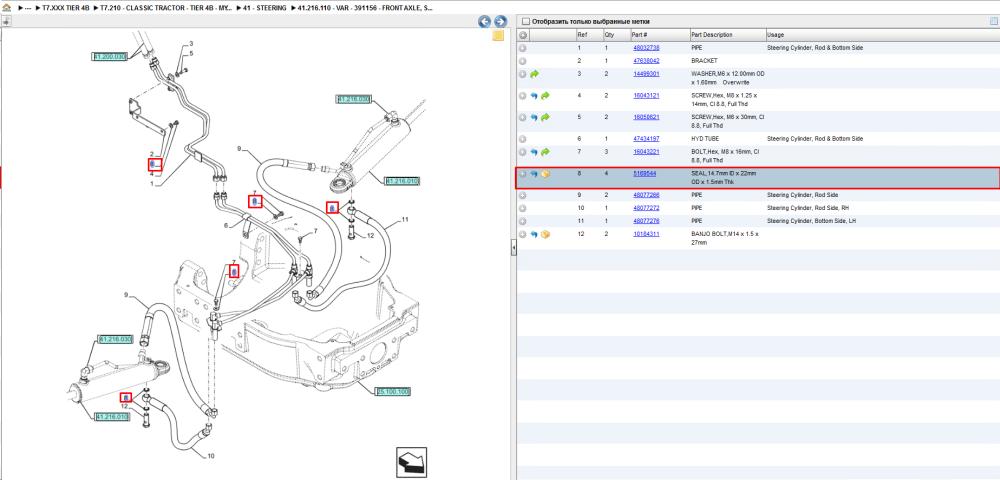
Task: Click the yellow box icon on SEAL row
Action: click(x=545, y=174)
